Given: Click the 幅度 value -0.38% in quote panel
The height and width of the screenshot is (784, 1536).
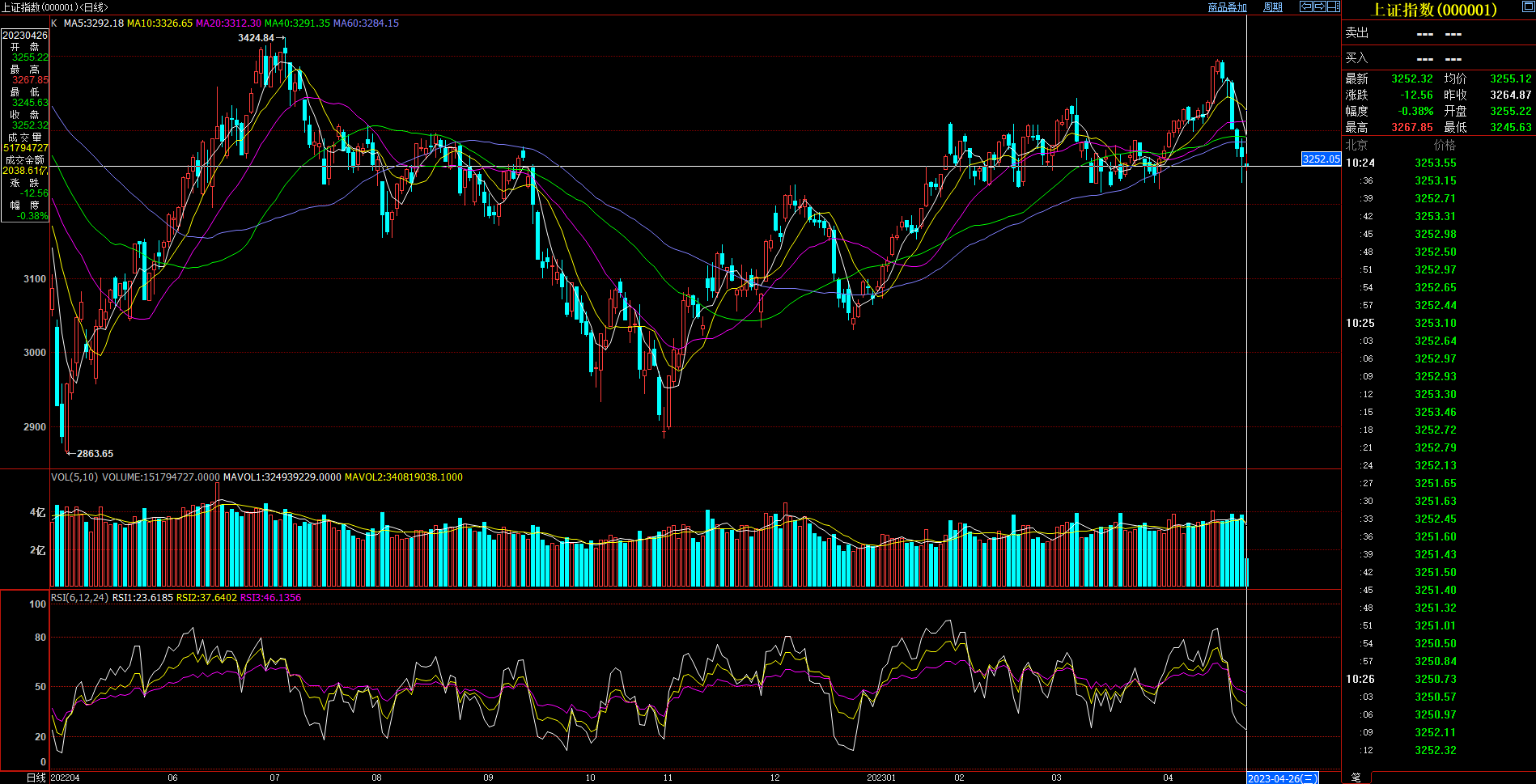Looking at the screenshot, I should [1415, 111].
